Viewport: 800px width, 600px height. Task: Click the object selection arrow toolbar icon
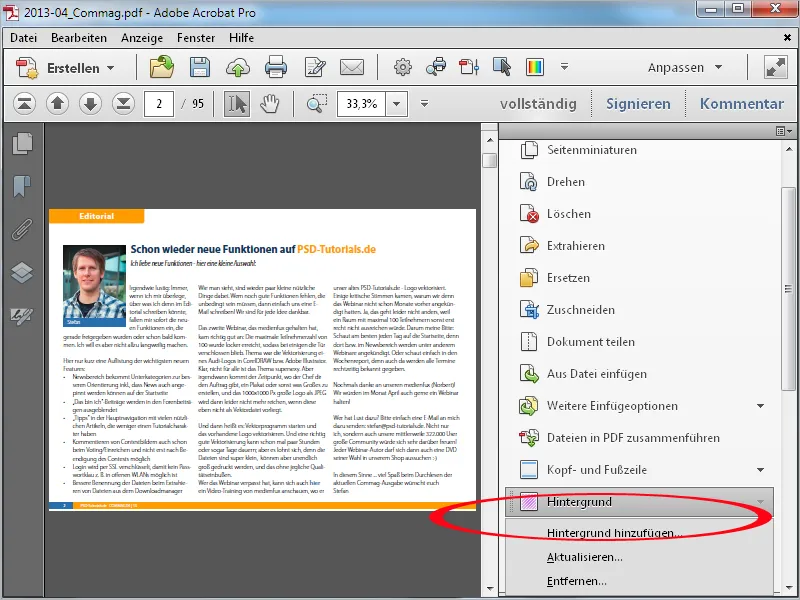[x=502, y=67]
